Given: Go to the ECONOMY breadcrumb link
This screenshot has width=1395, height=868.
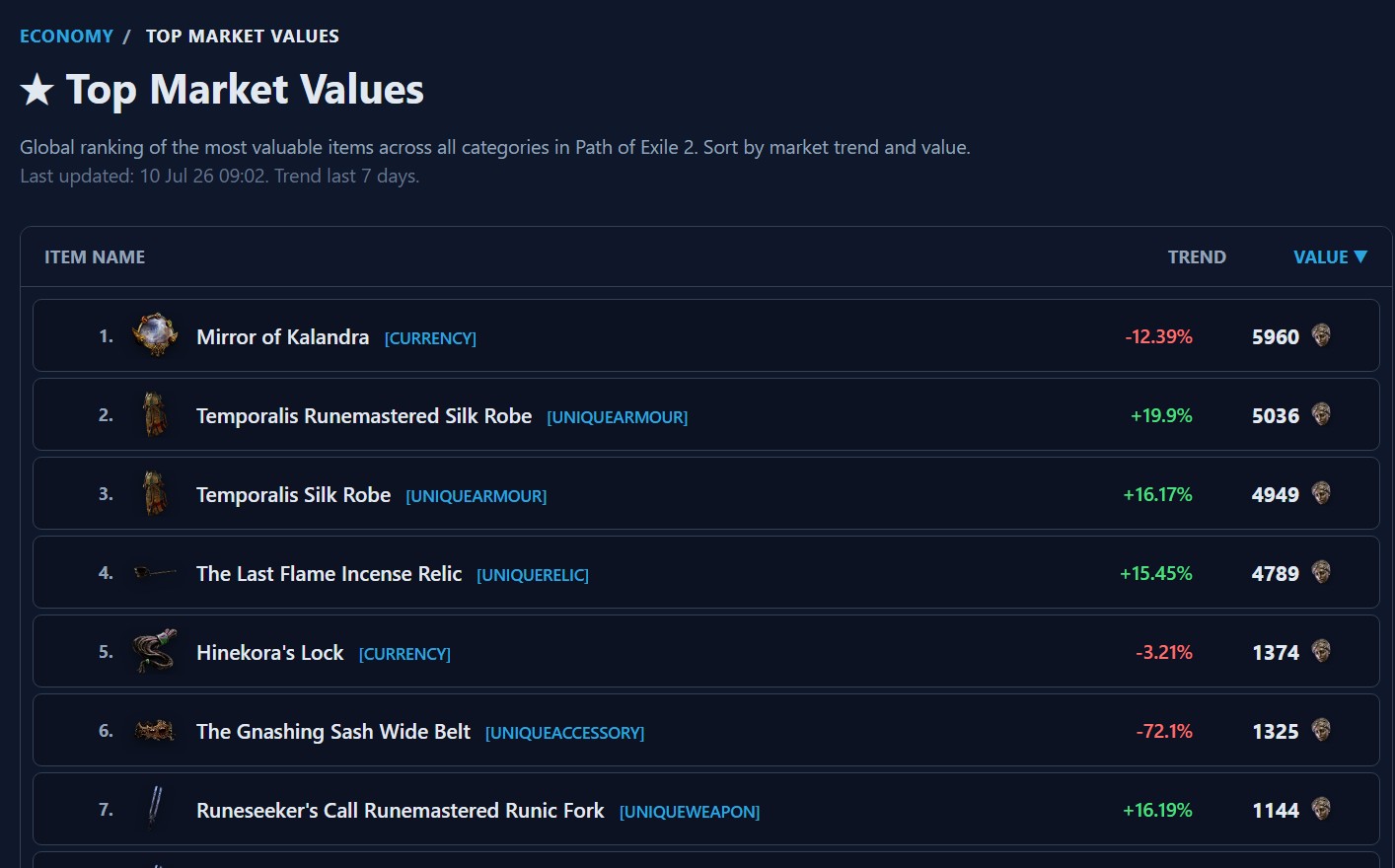Looking at the screenshot, I should point(67,36).
